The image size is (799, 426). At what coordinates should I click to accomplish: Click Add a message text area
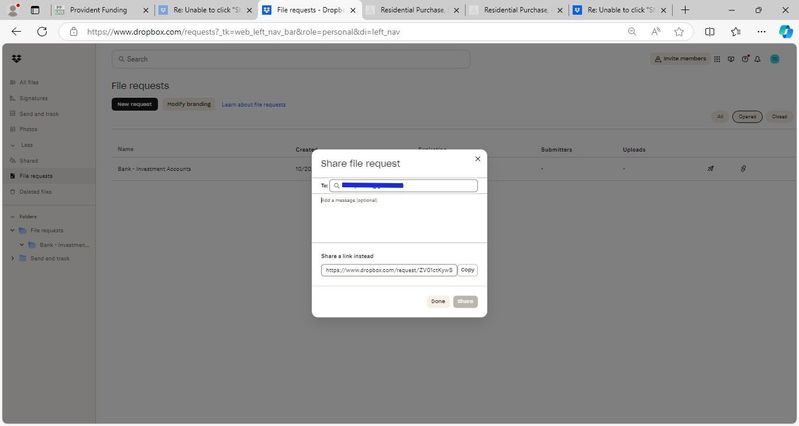click(x=399, y=218)
